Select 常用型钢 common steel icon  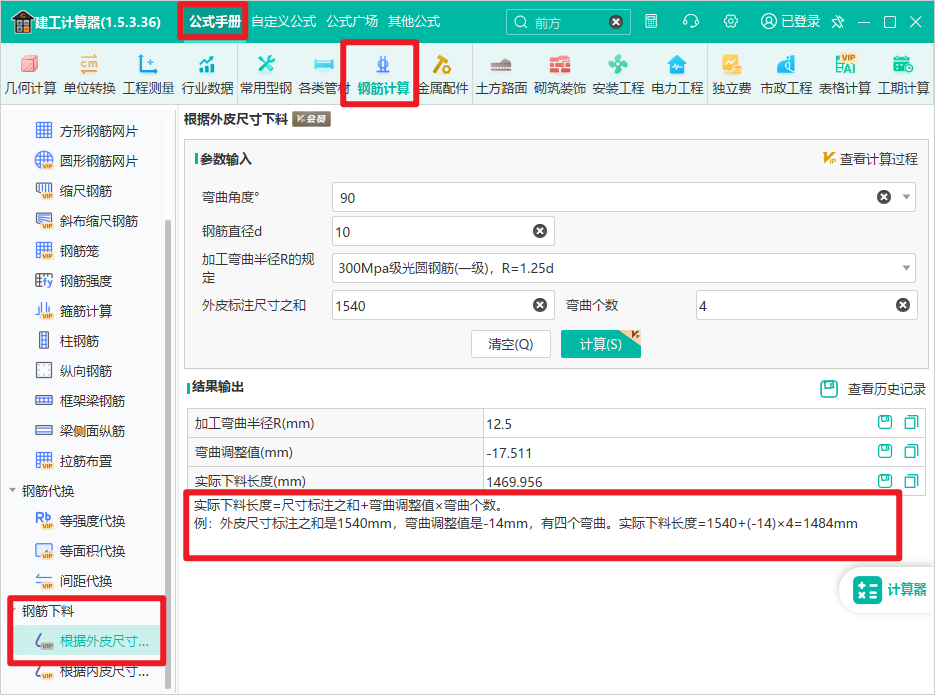coord(266,75)
